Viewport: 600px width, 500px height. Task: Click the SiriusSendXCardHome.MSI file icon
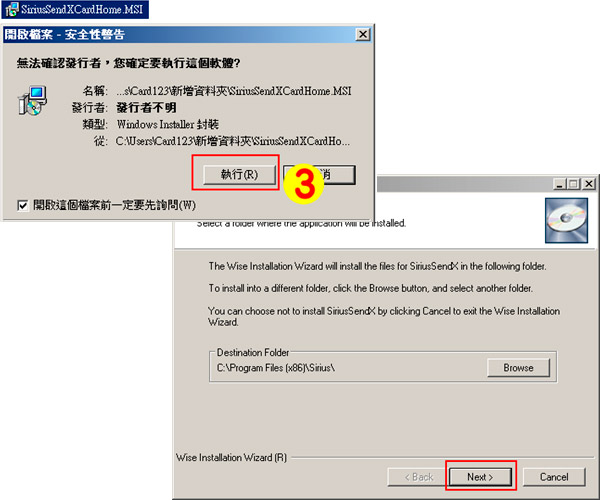(x=11, y=10)
